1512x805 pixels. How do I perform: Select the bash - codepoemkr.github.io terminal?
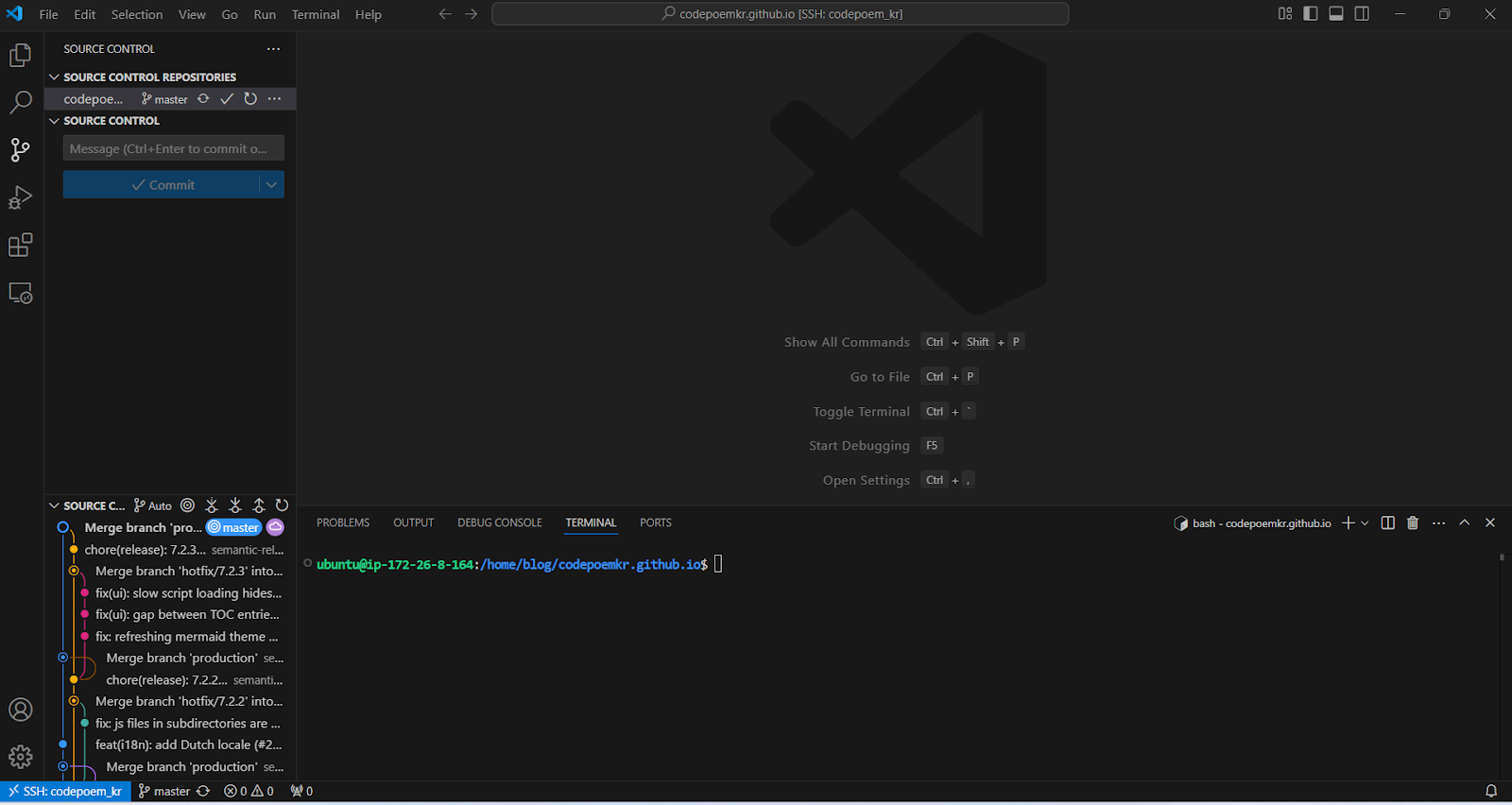click(x=1252, y=522)
